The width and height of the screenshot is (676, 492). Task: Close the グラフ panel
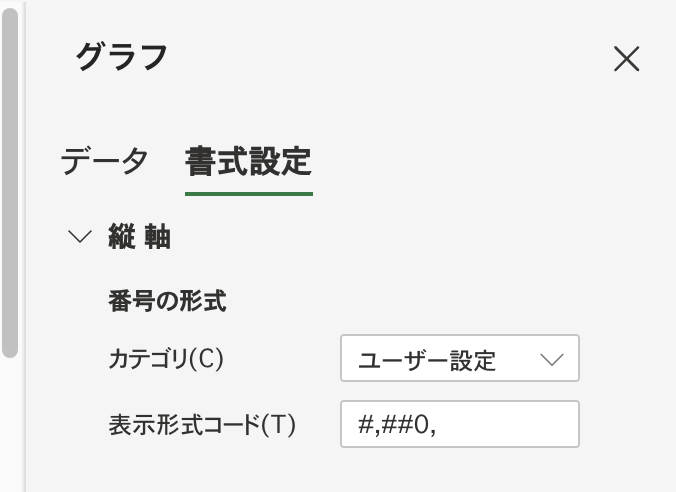626,59
